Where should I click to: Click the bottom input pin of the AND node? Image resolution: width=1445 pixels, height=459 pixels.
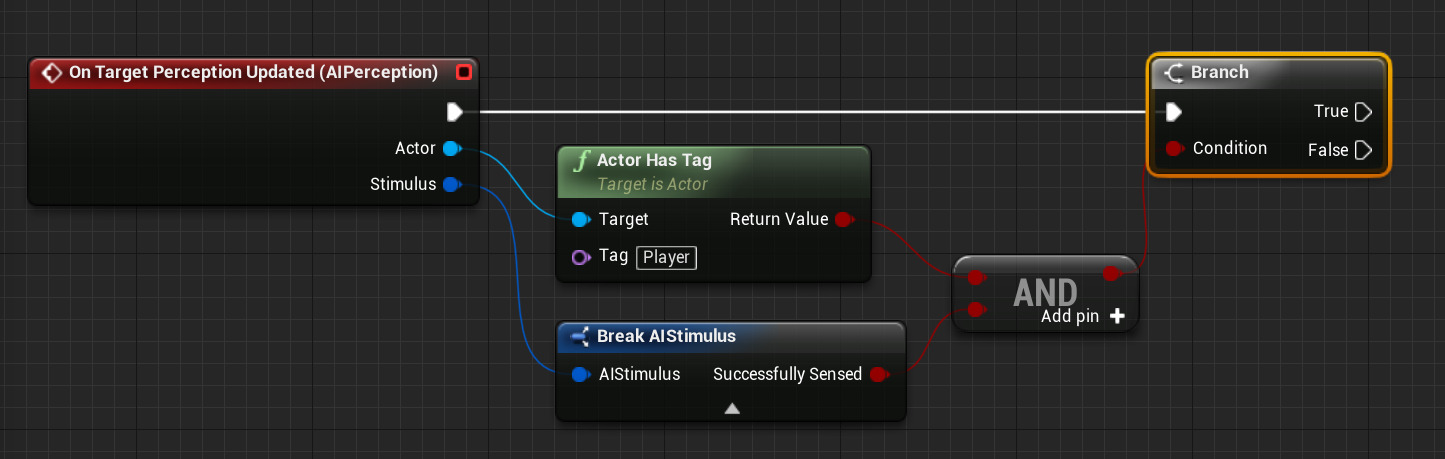[x=977, y=310]
